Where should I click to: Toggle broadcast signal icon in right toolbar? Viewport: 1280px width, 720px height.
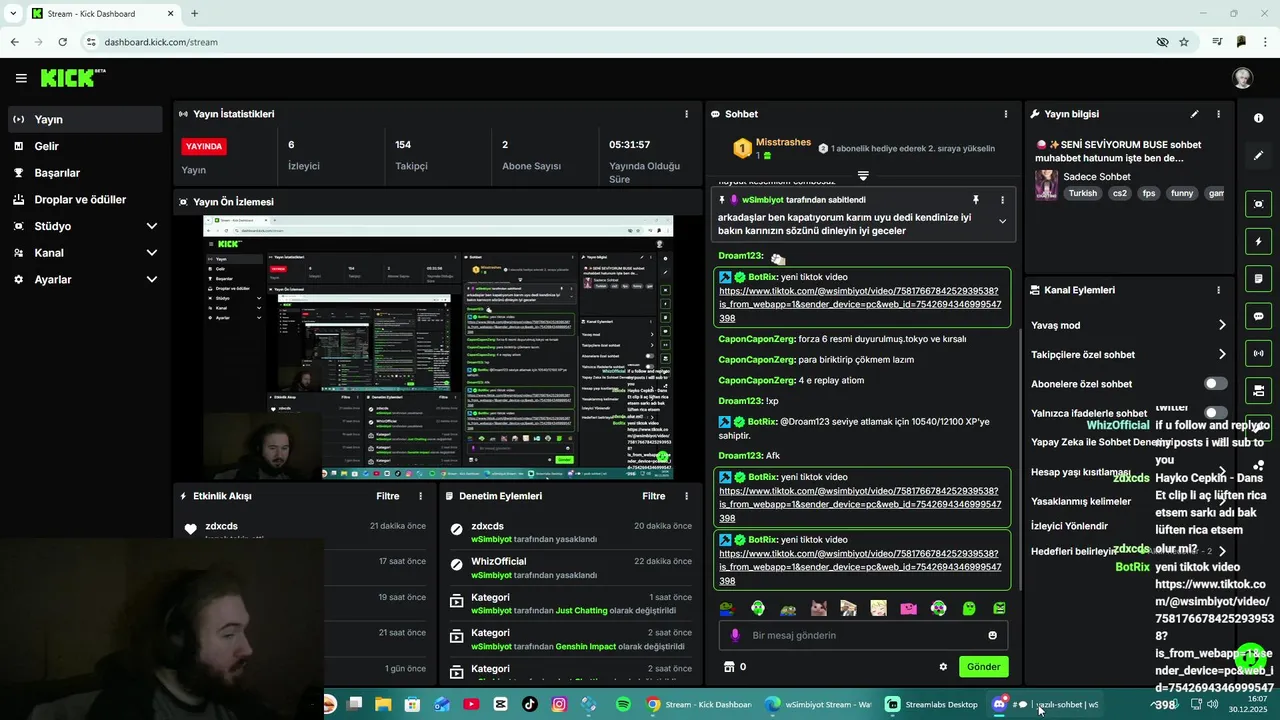pyautogui.click(x=1258, y=353)
